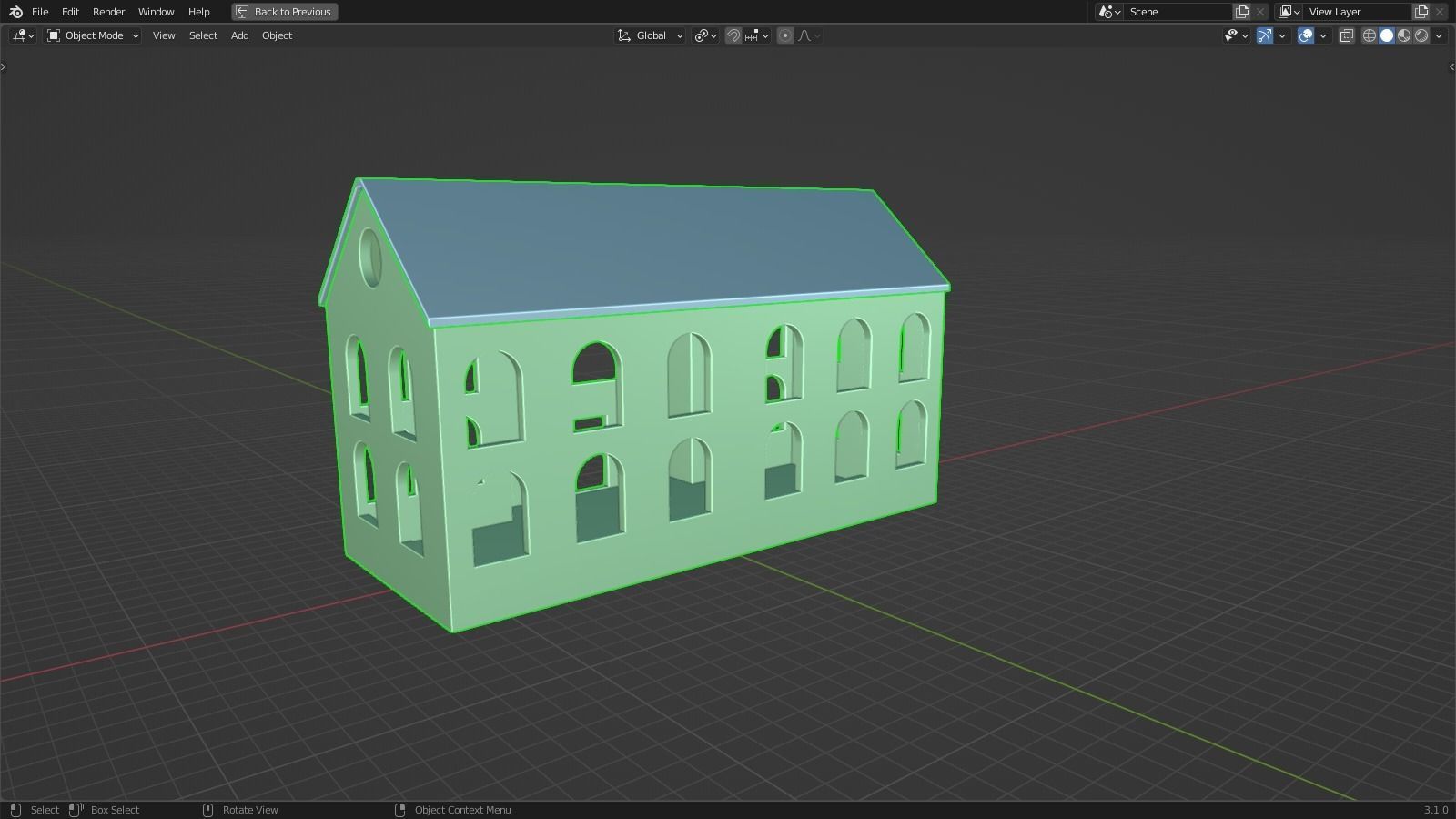The height and width of the screenshot is (819, 1456).
Task: Open the editor type selector
Action: pyautogui.click(x=23, y=35)
